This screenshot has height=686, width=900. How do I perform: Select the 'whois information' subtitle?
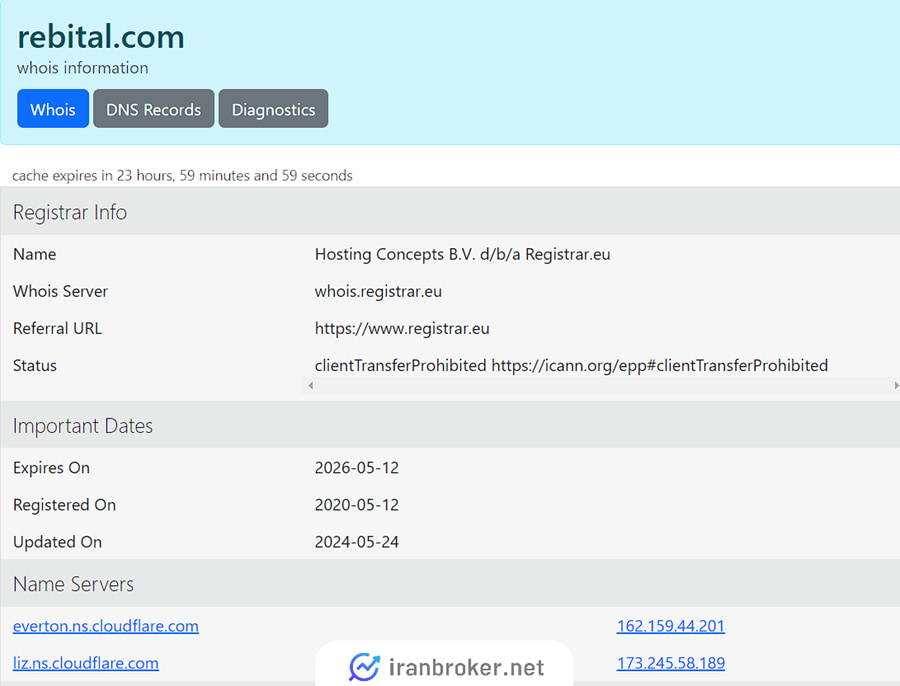(83, 68)
